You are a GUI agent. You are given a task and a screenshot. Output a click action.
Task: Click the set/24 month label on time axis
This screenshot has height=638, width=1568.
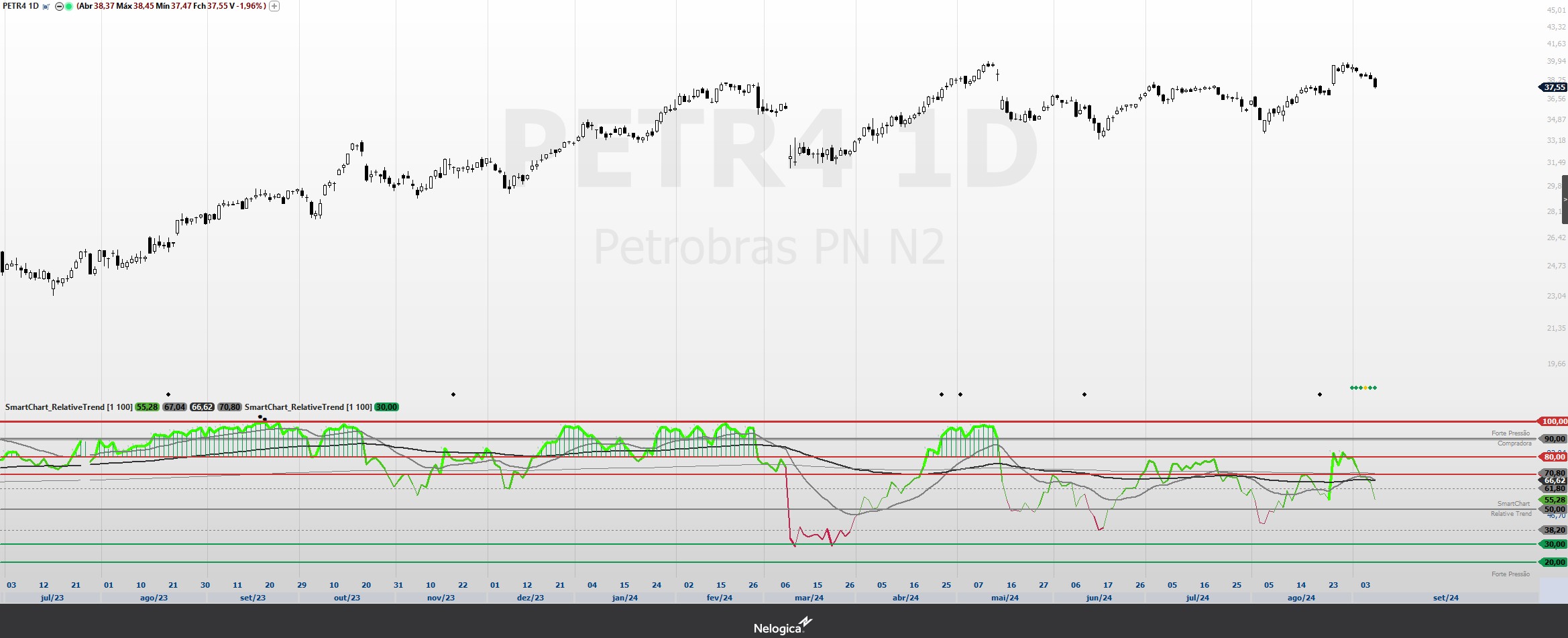(1445, 598)
